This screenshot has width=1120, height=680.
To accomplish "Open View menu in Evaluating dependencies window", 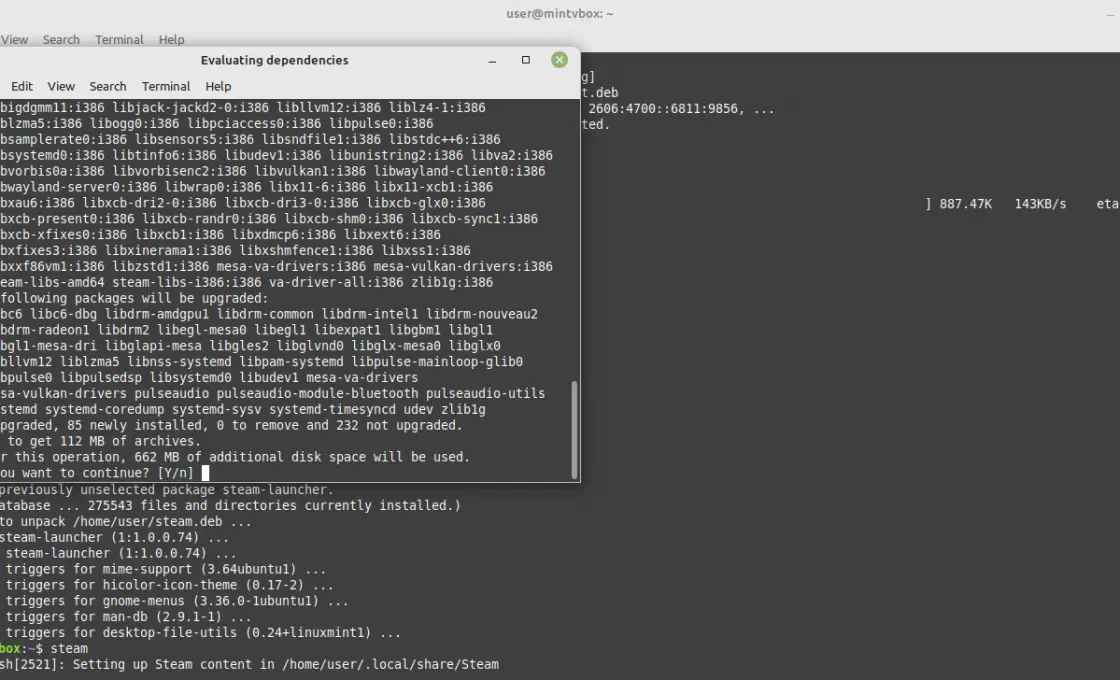I will [x=61, y=86].
